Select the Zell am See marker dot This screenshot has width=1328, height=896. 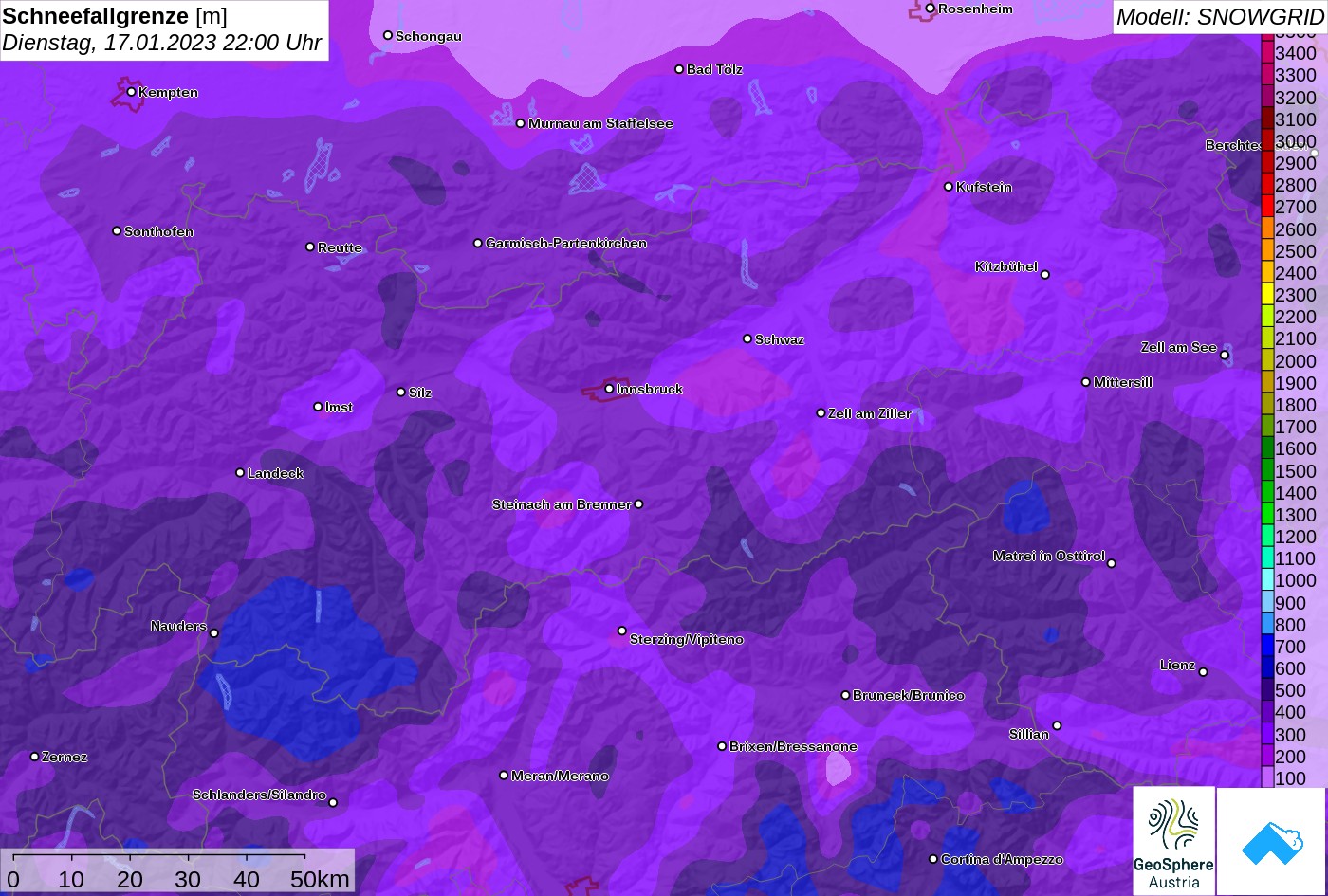click(1225, 356)
